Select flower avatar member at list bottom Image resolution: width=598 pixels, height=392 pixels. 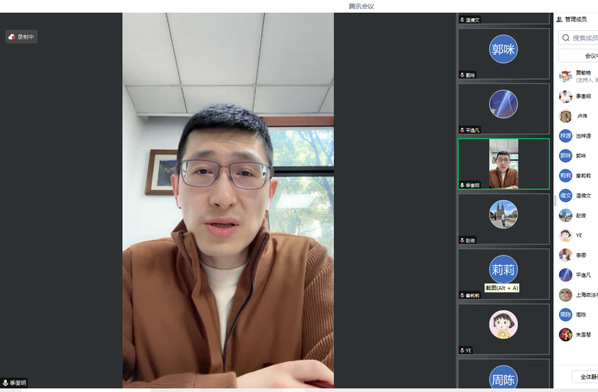tap(566, 334)
